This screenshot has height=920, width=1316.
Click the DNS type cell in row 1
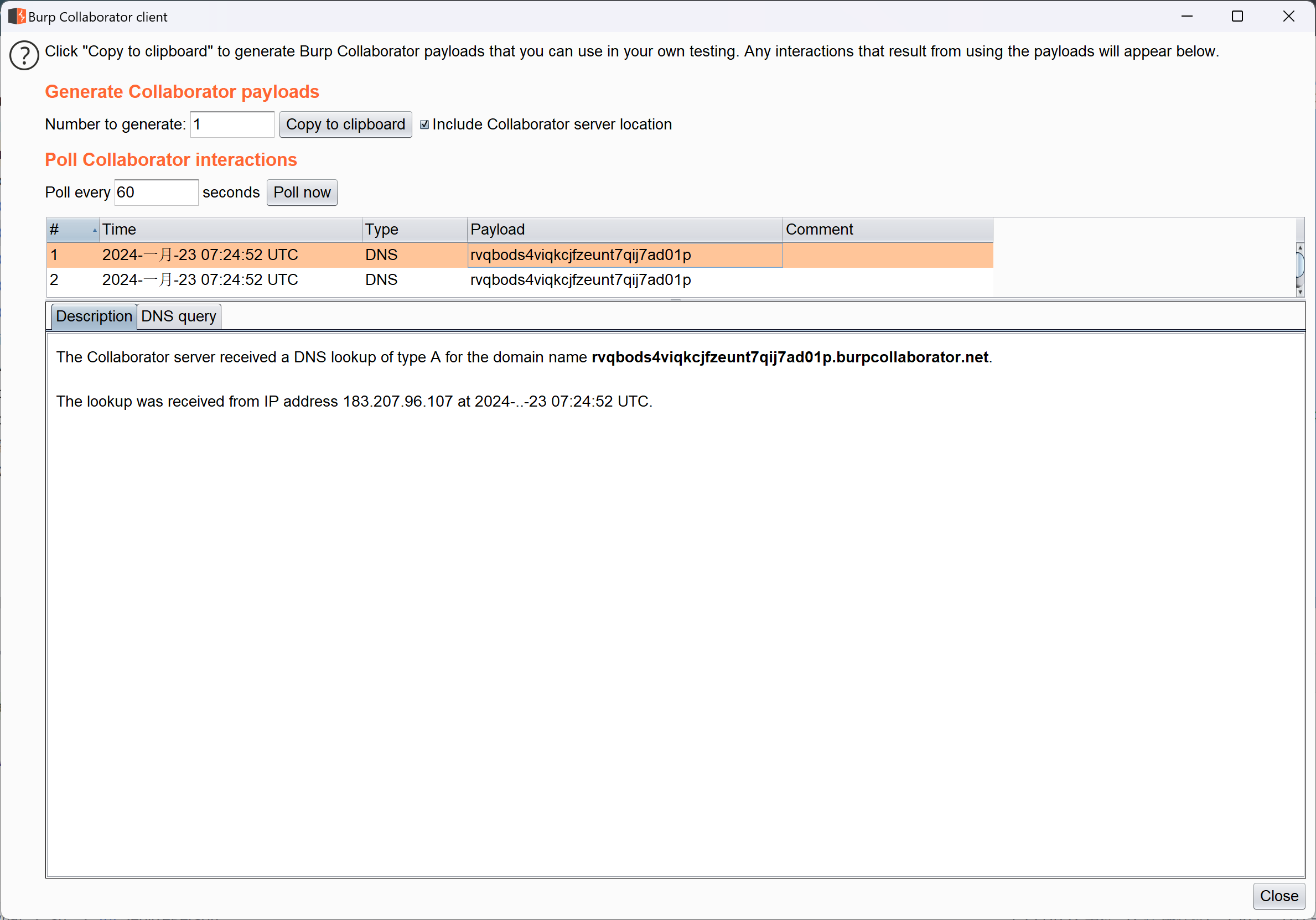tap(415, 255)
